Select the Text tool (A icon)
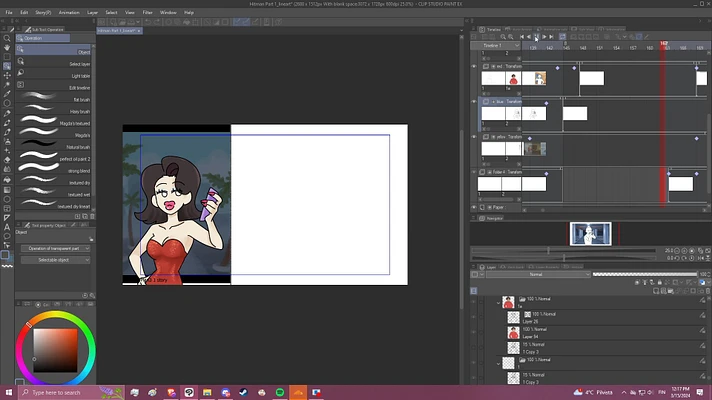 pos(7,227)
